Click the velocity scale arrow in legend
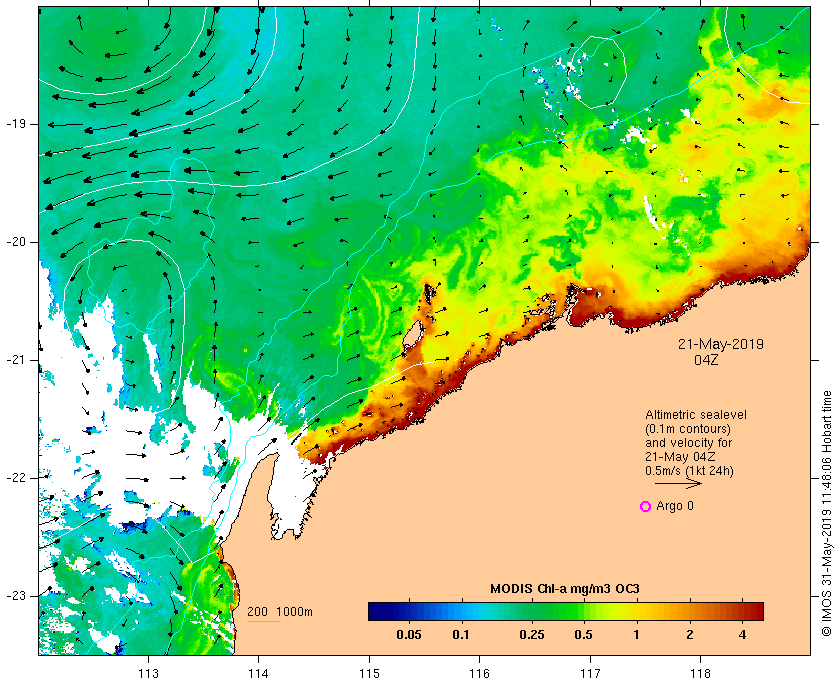Screen dimensions: 840x680 point(678,483)
